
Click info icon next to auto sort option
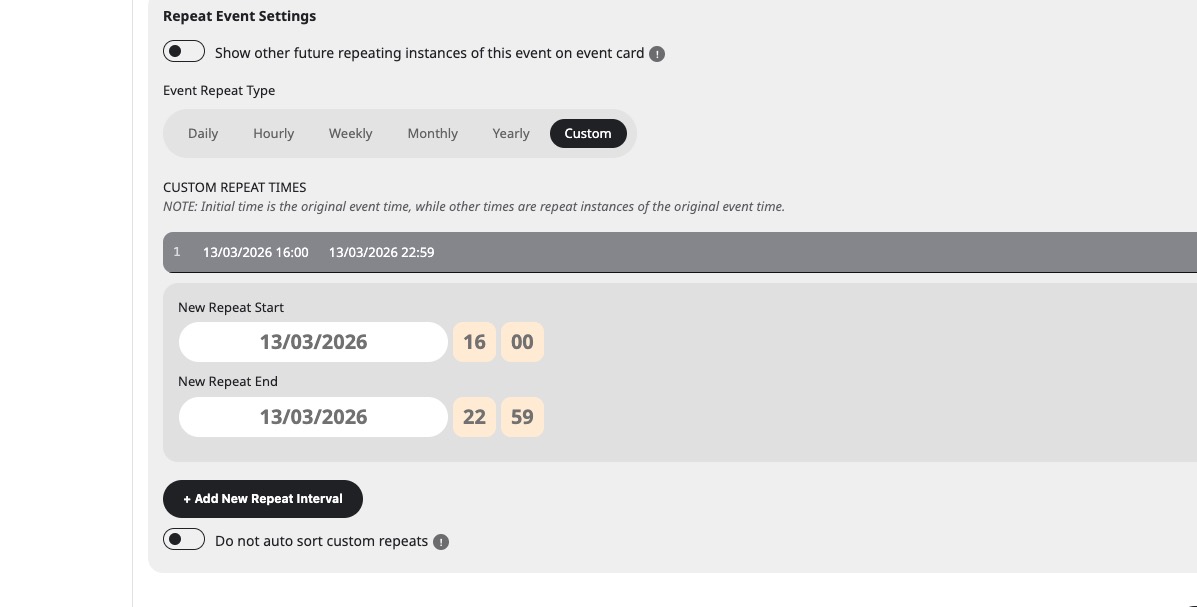point(441,542)
